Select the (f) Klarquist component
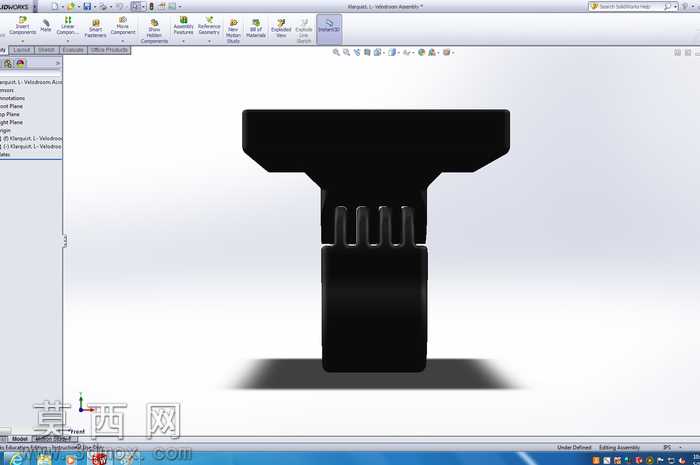This screenshot has height=465, width=700. tap(31, 138)
